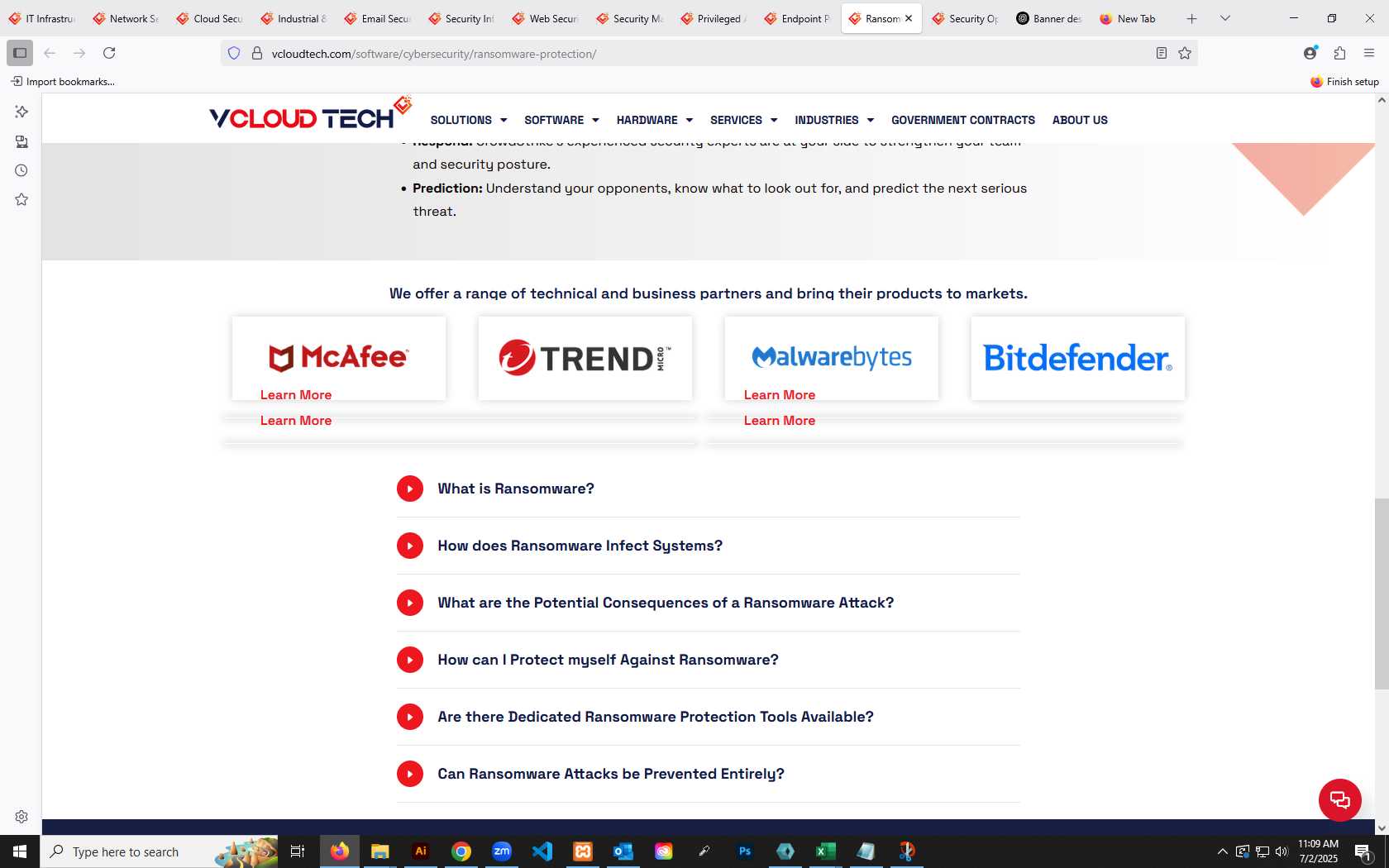List all tabs with chevron icon

(x=1225, y=18)
